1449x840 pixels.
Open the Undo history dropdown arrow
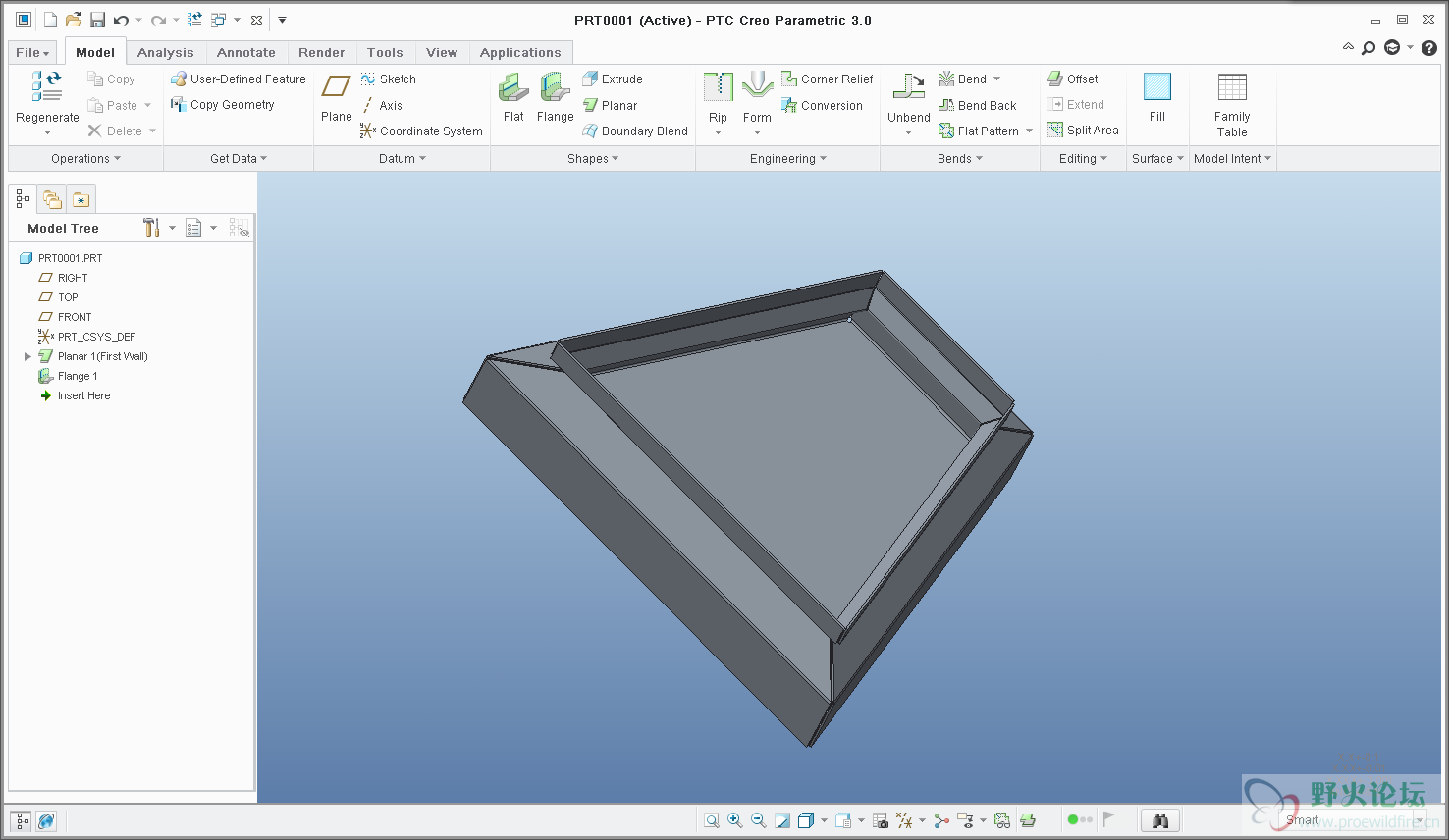[138, 20]
